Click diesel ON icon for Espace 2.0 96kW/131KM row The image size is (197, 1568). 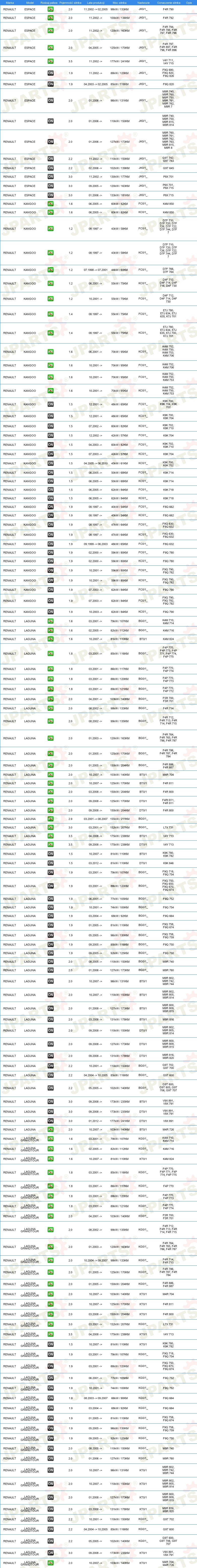51,101
